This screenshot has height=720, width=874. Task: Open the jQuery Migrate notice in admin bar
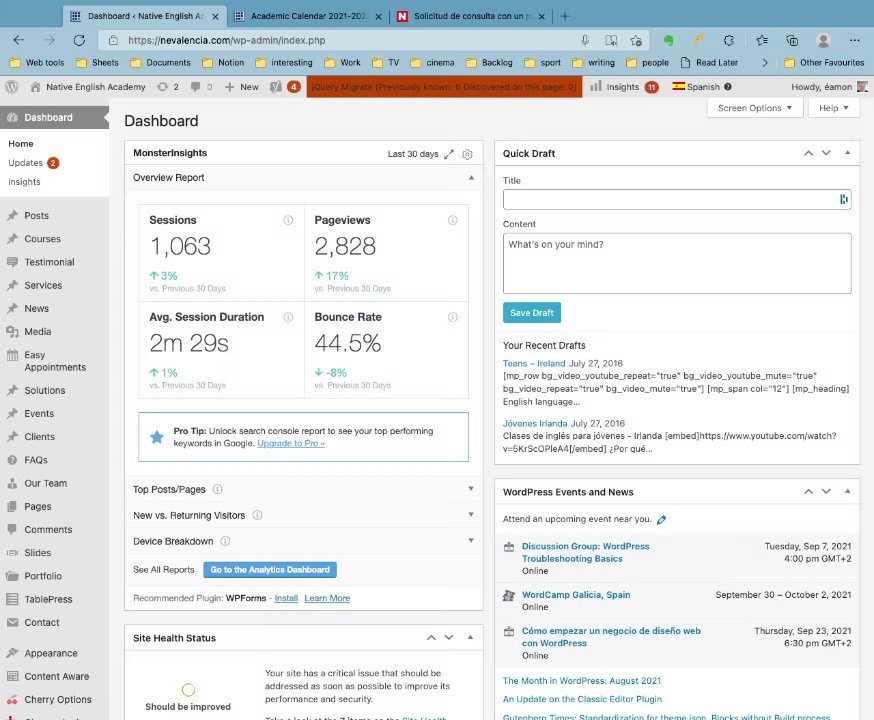(x=444, y=87)
